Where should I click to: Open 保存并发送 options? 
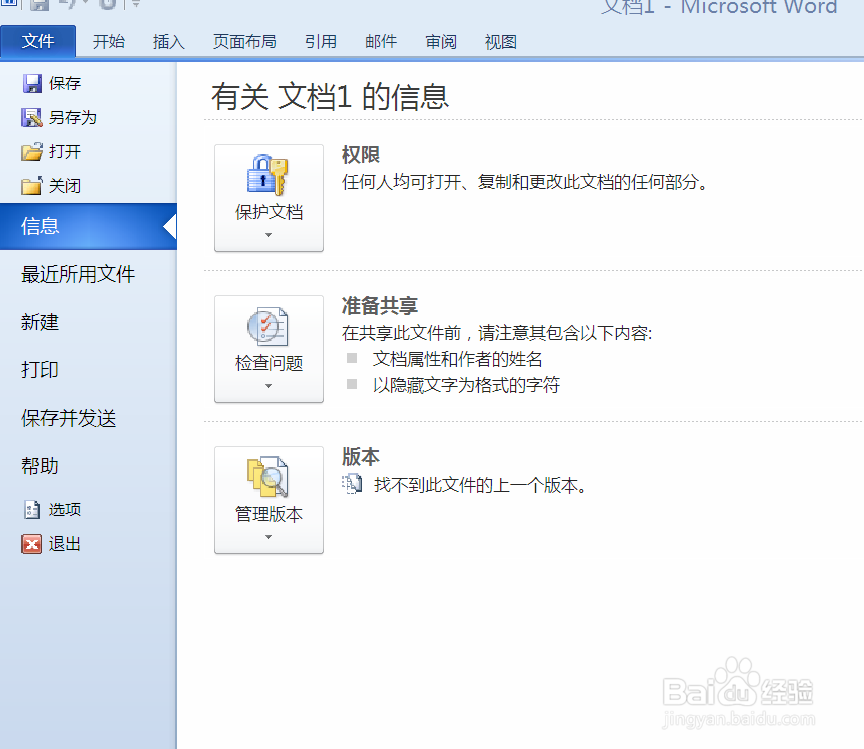tap(68, 418)
